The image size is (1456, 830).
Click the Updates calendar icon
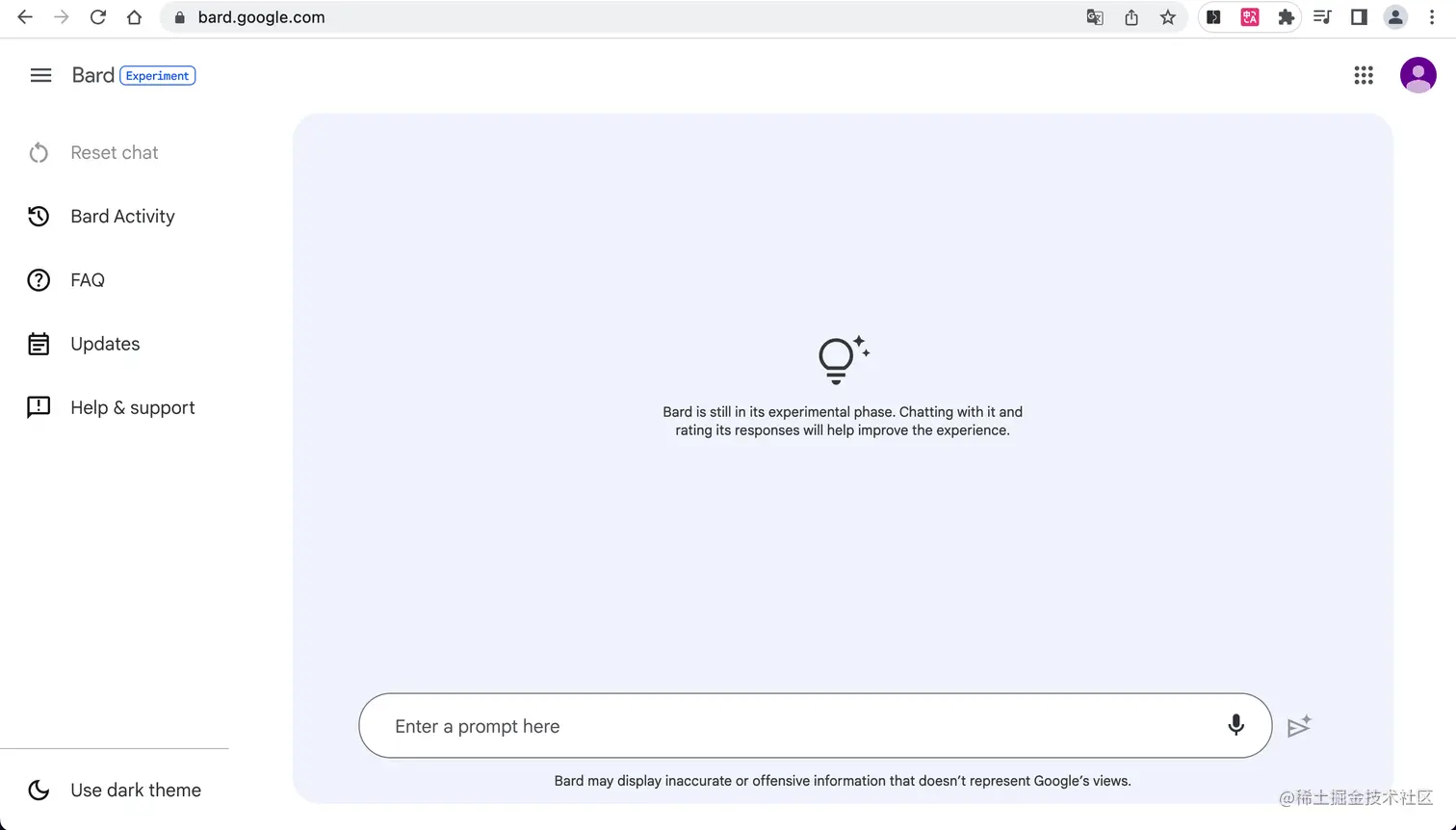39,344
